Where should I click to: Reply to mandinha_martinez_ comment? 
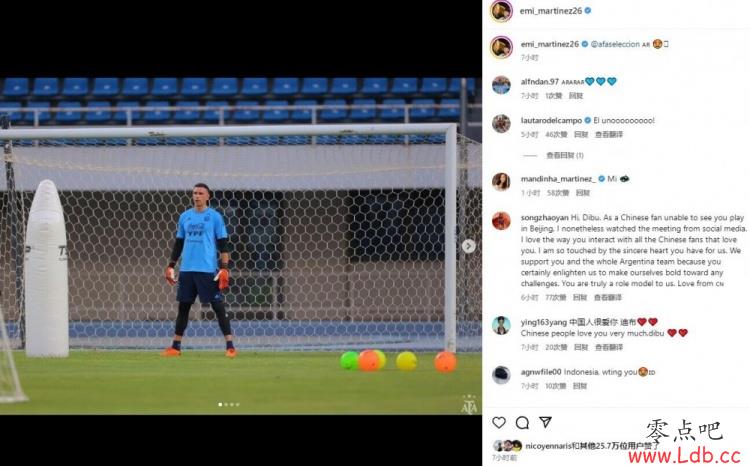(x=583, y=193)
